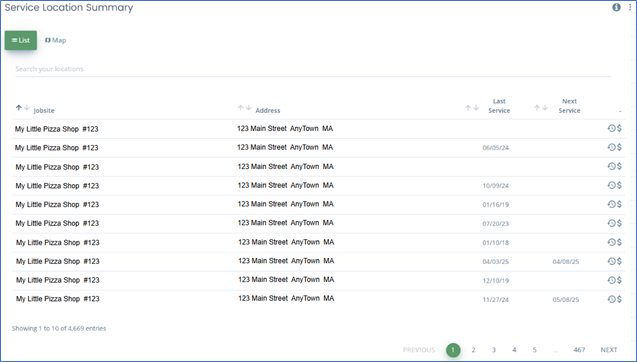Viewport: 637px width, 362px height.
Task: Click 'Showing 1 to 10 of 4,669 entries'
Action: [59, 328]
